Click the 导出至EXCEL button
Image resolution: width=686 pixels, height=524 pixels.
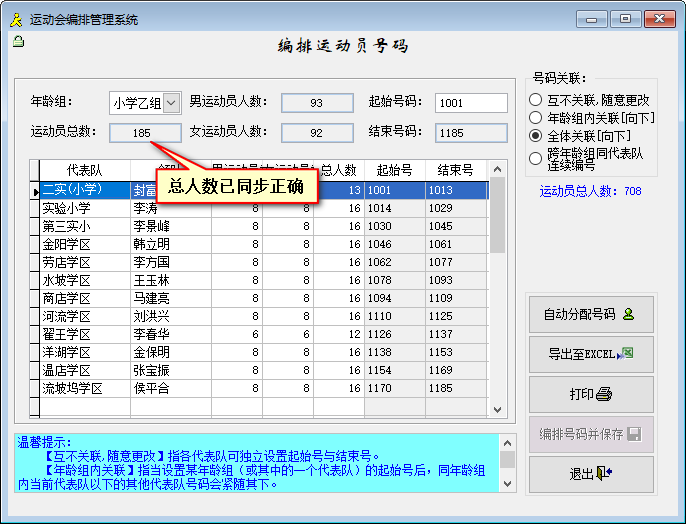590,354
